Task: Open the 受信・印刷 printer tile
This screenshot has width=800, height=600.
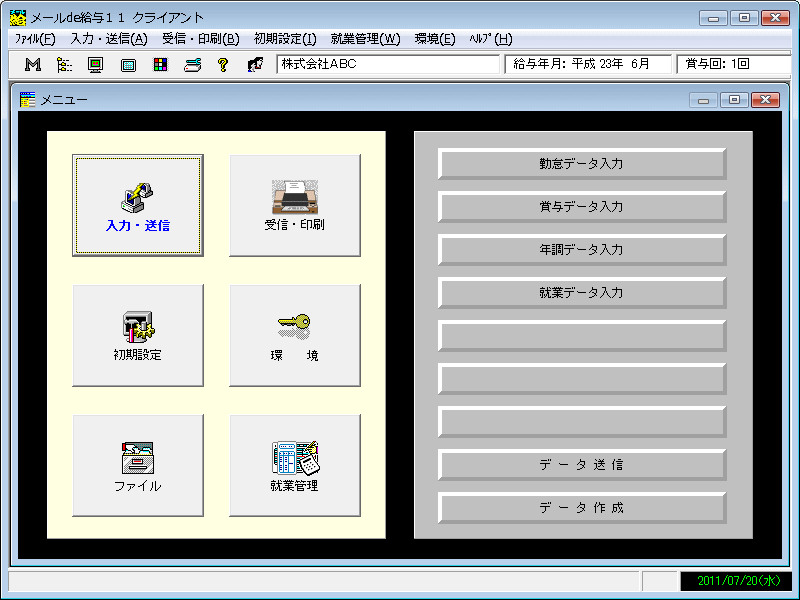Action: point(295,205)
